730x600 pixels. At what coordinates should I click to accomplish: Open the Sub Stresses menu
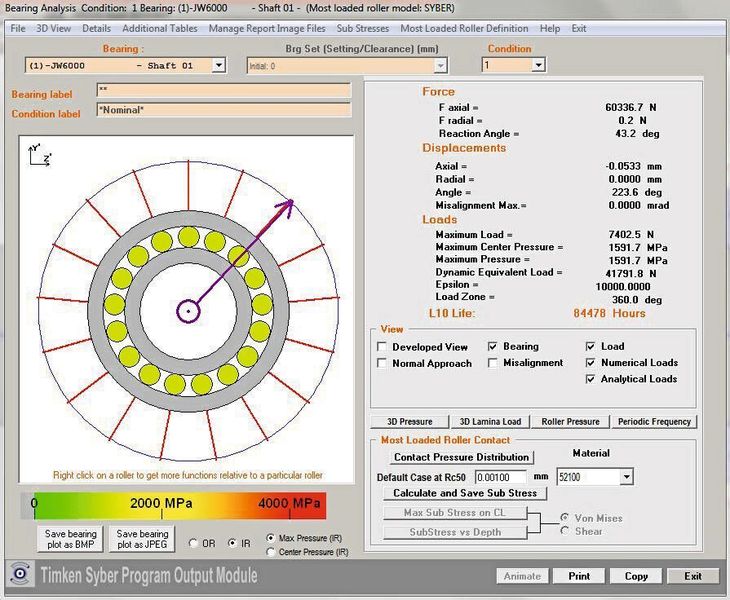tap(362, 29)
